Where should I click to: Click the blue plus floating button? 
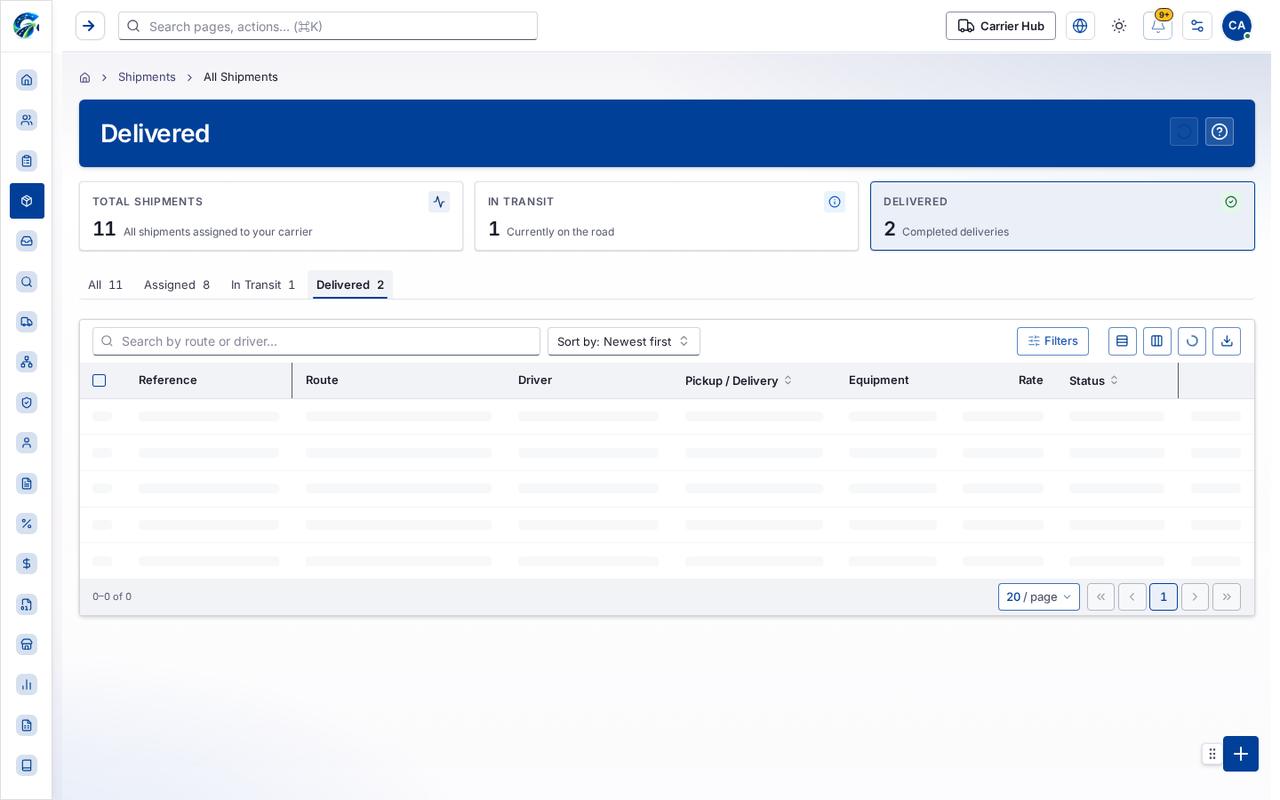1241,754
